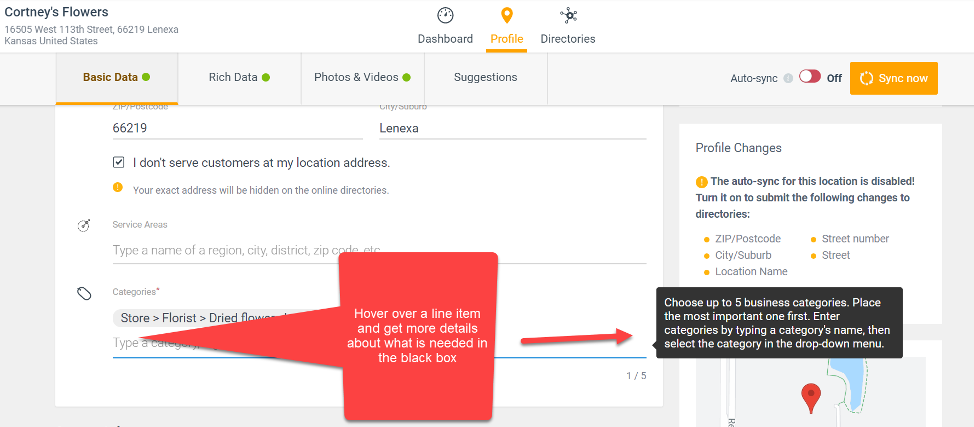The image size is (974, 427).
Task: Click the orange address-hidden info icon
Action: pos(118,188)
